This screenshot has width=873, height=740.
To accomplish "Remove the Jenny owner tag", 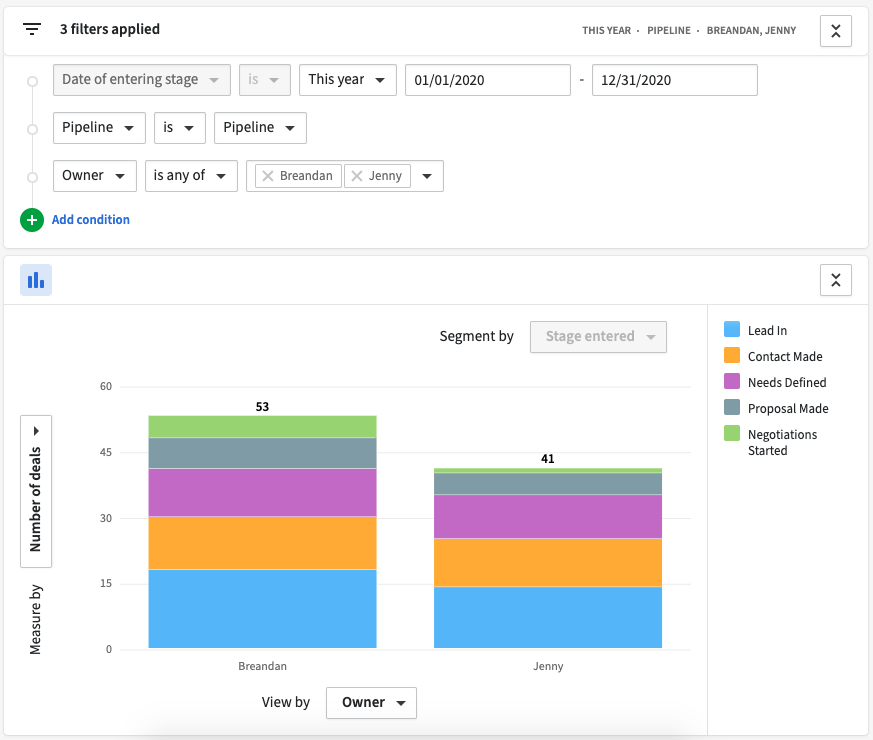I will [x=357, y=176].
